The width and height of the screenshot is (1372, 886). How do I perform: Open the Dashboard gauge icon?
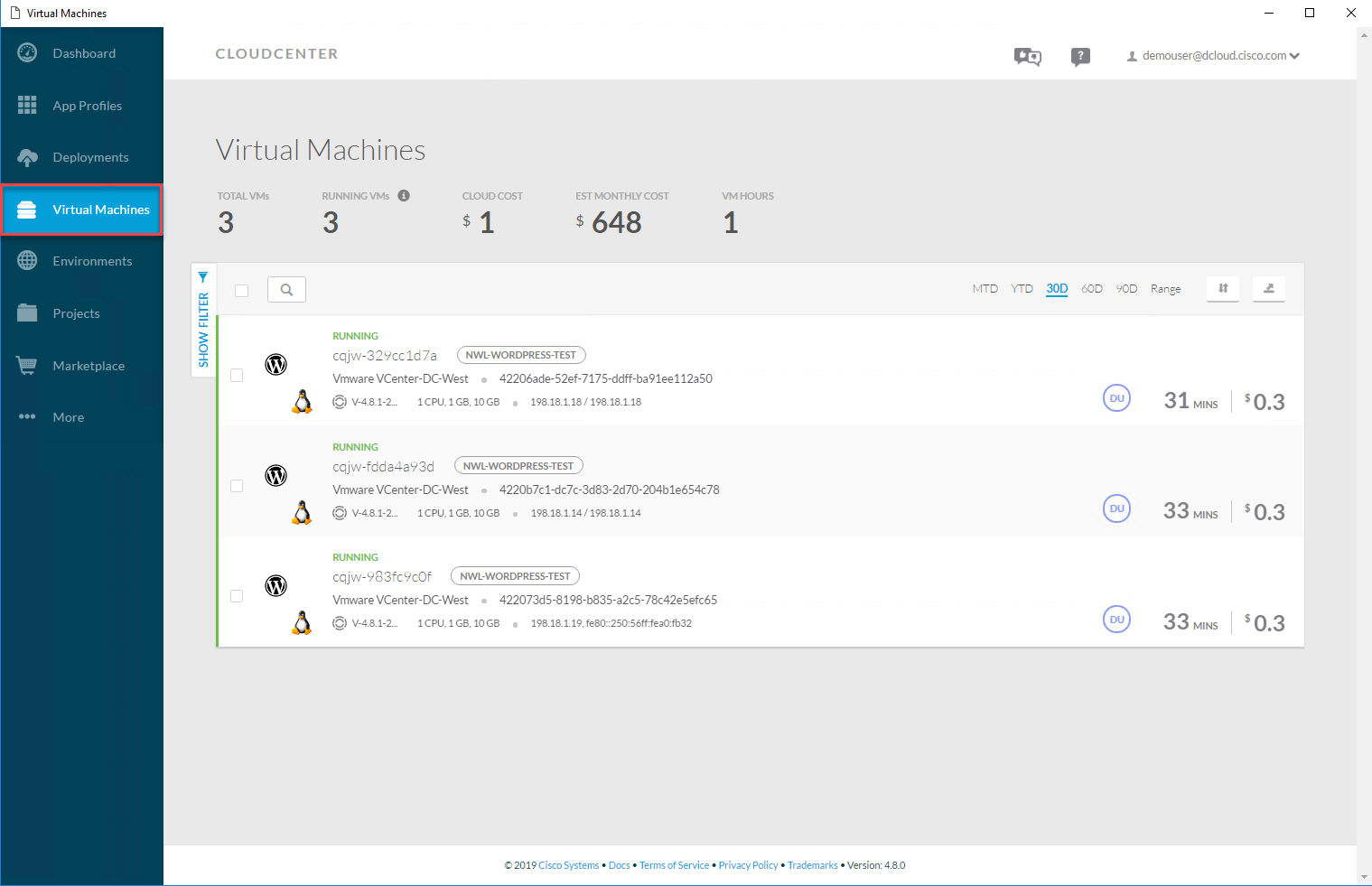(x=27, y=53)
